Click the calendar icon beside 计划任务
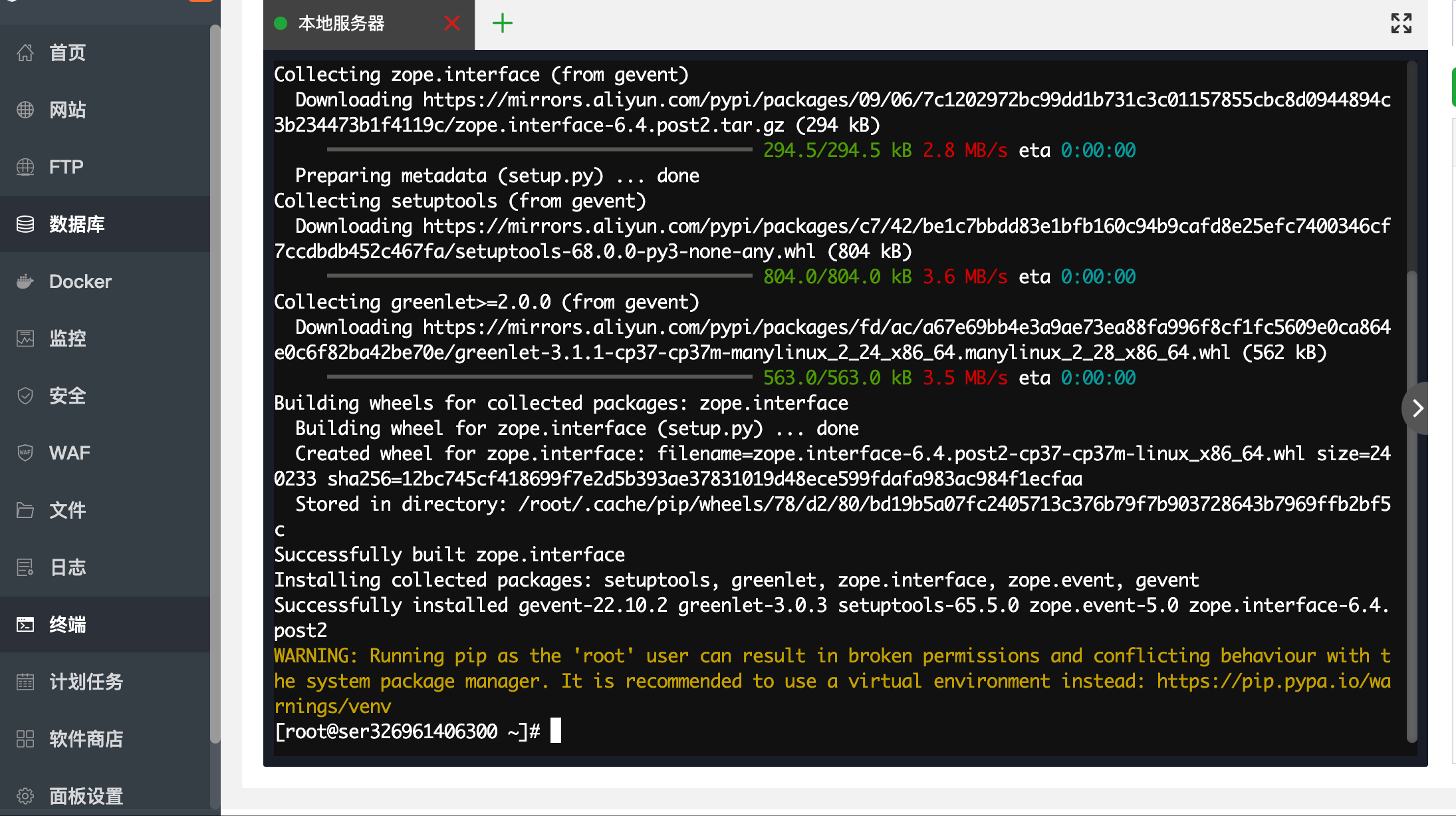 click(25, 682)
